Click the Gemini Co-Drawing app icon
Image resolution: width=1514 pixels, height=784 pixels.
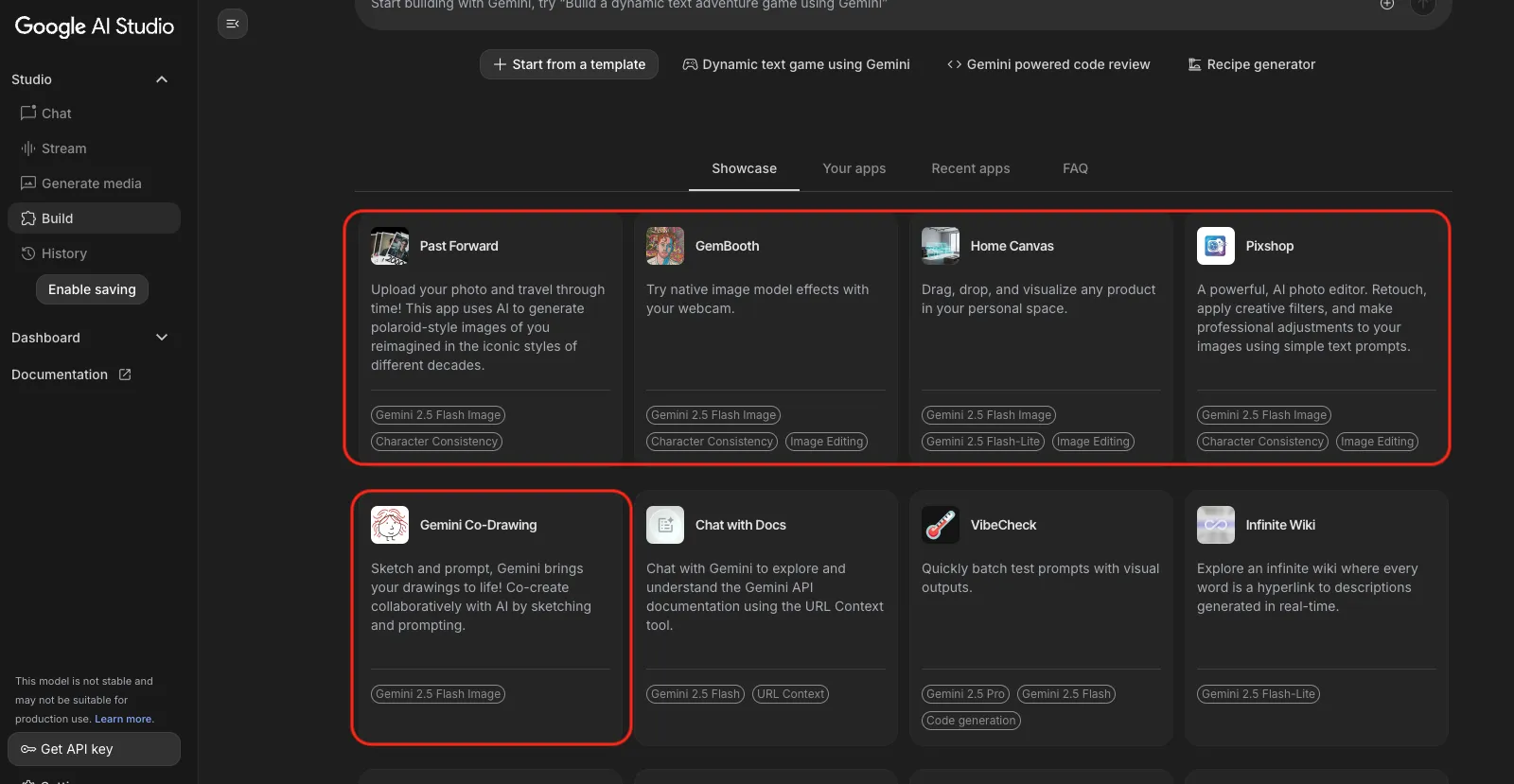(390, 525)
